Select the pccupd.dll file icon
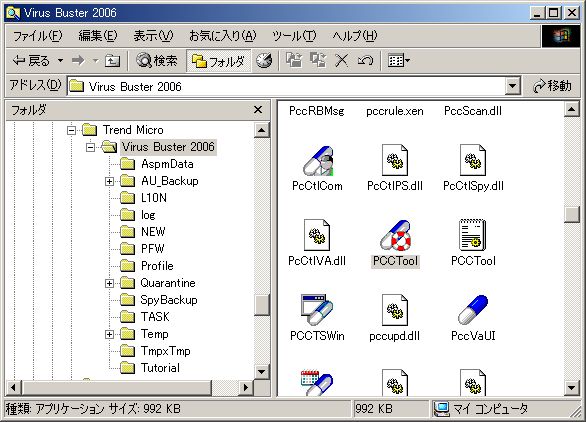Image resolution: width=586 pixels, height=422 pixels. point(395,310)
